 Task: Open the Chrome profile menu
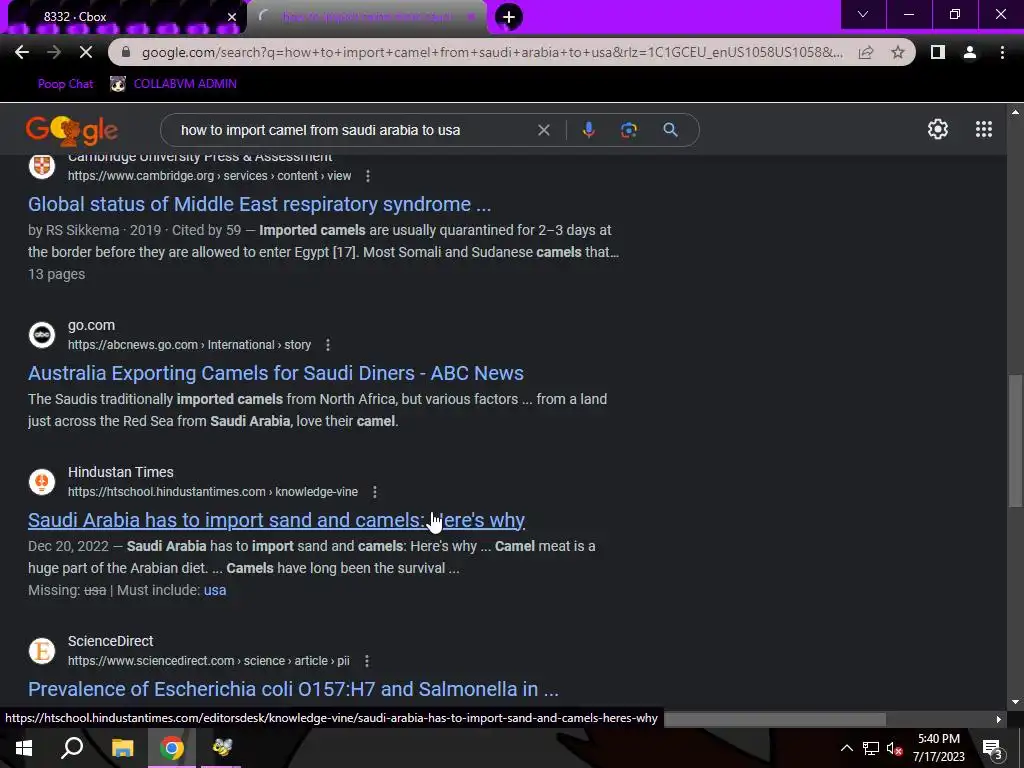pos(970,52)
